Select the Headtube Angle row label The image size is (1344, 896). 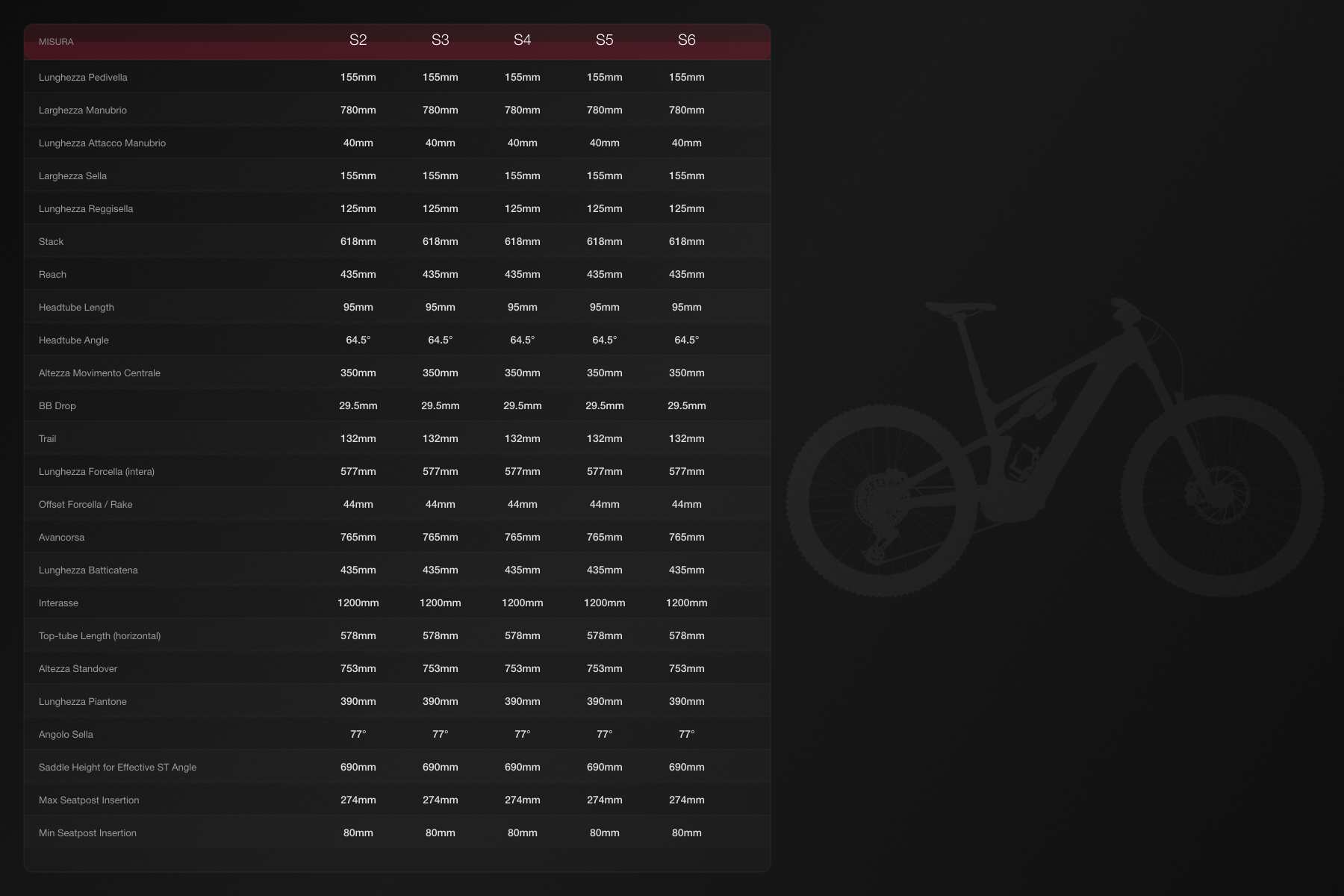pyautogui.click(x=73, y=340)
